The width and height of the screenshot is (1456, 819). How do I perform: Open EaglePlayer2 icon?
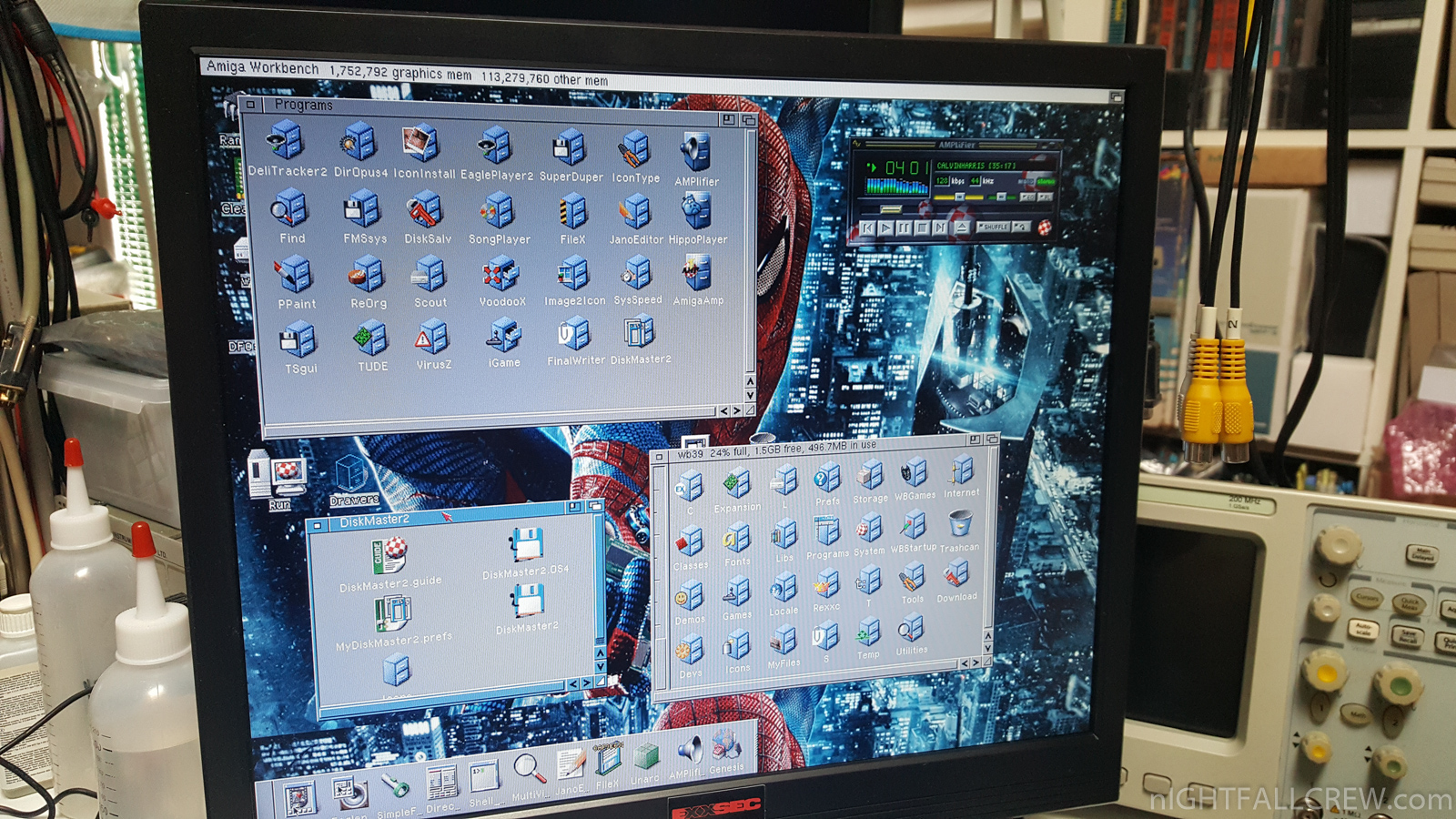[x=496, y=146]
